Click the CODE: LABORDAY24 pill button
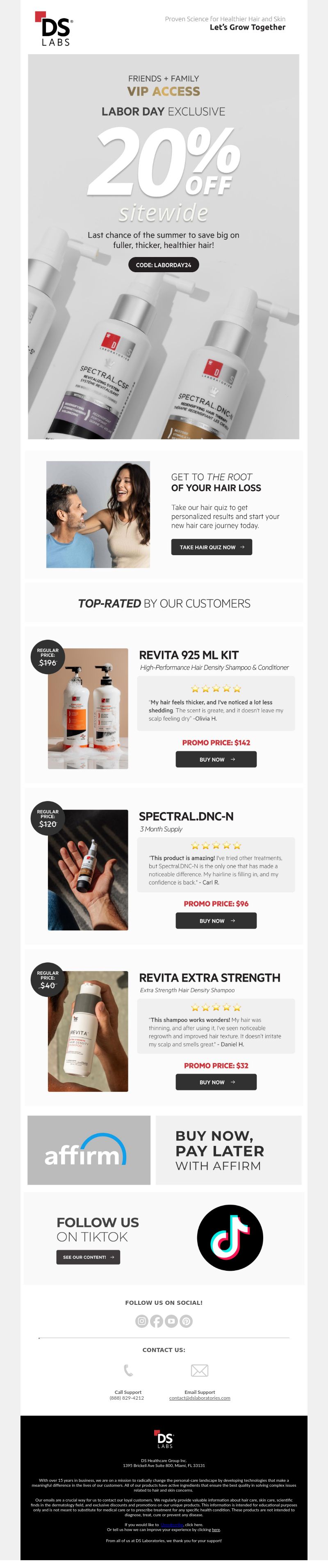Image resolution: width=328 pixels, height=1568 pixels. (164, 265)
